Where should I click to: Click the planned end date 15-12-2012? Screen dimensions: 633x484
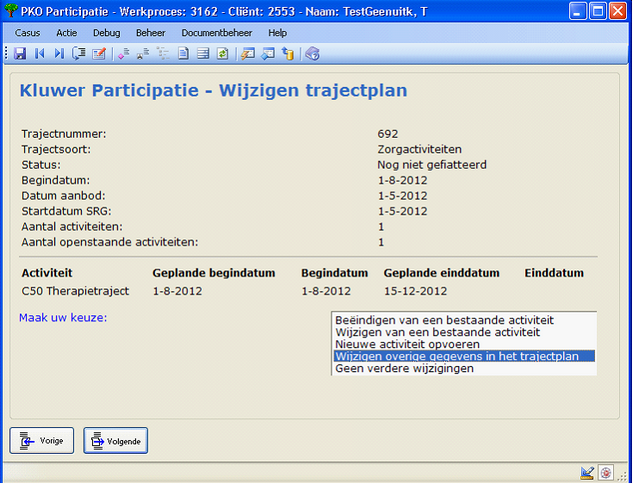(416, 291)
